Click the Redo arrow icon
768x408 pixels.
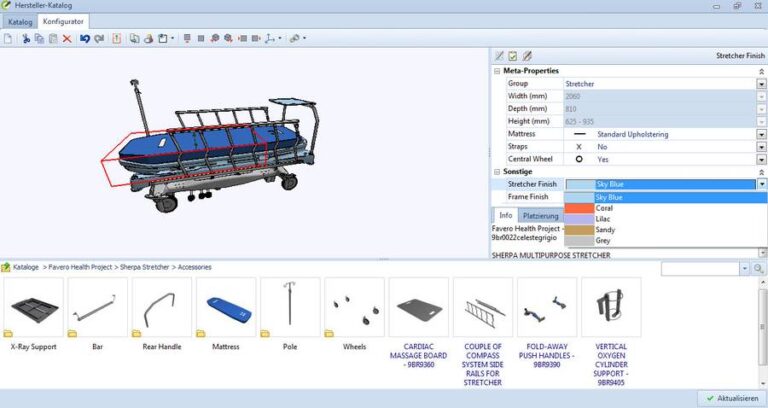[x=98, y=38]
